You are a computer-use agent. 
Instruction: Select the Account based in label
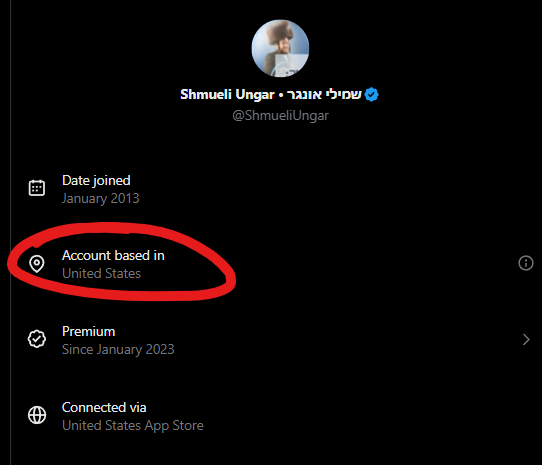[113, 255]
